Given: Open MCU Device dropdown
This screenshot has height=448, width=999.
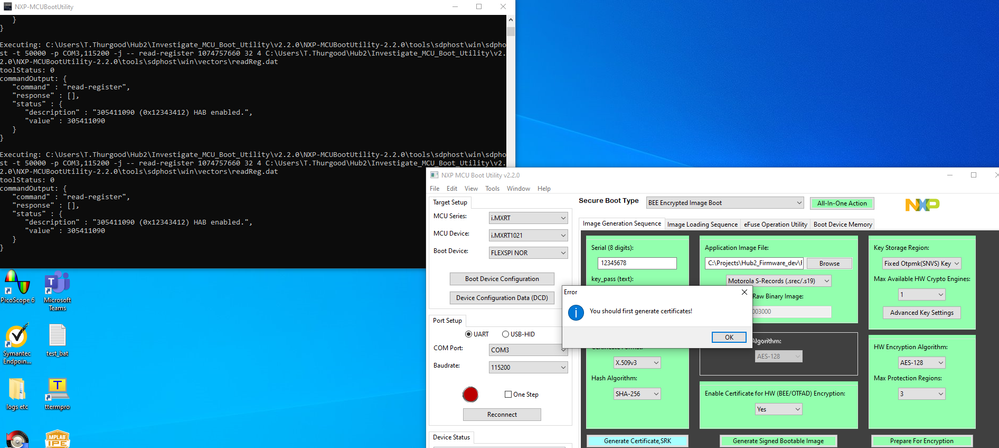Looking at the screenshot, I should click(x=528, y=235).
